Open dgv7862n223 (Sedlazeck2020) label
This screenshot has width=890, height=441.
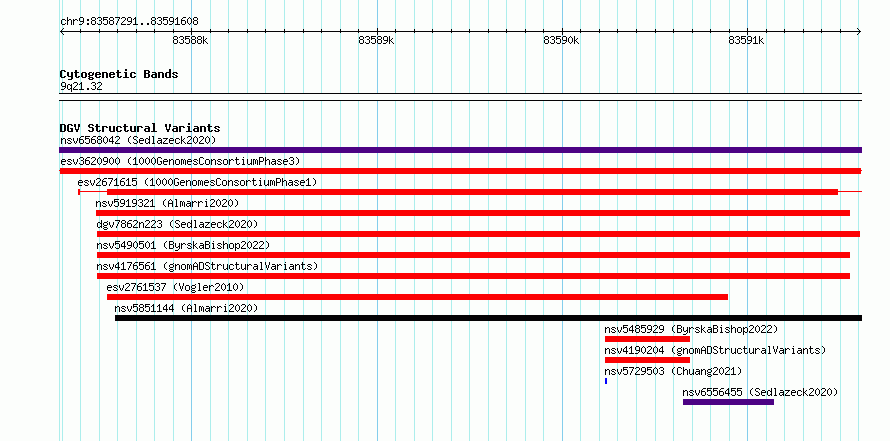point(177,224)
